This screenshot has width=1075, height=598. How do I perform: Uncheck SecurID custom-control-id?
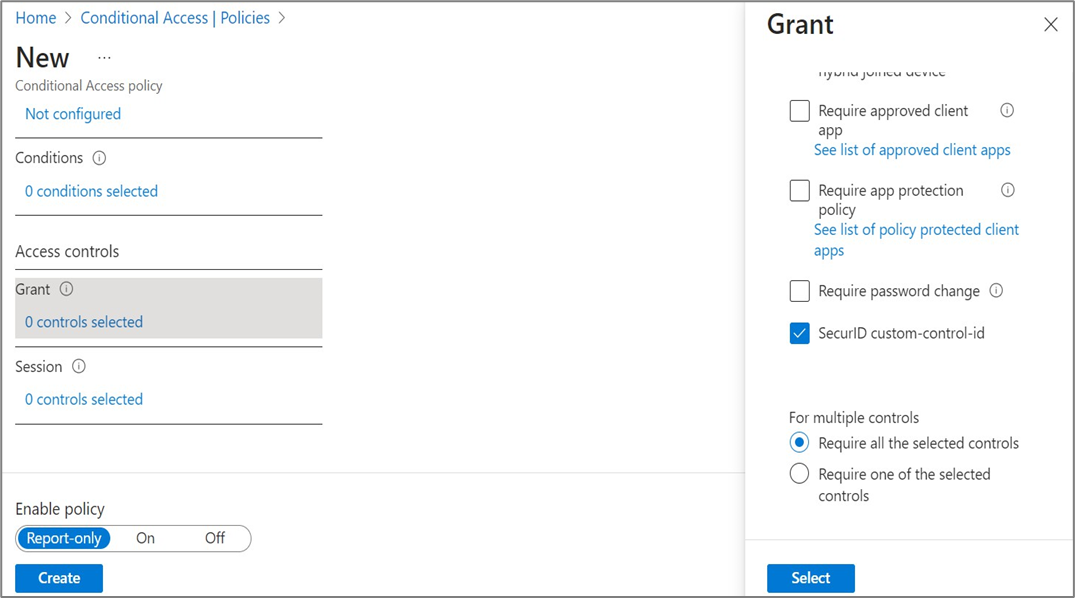click(799, 333)
